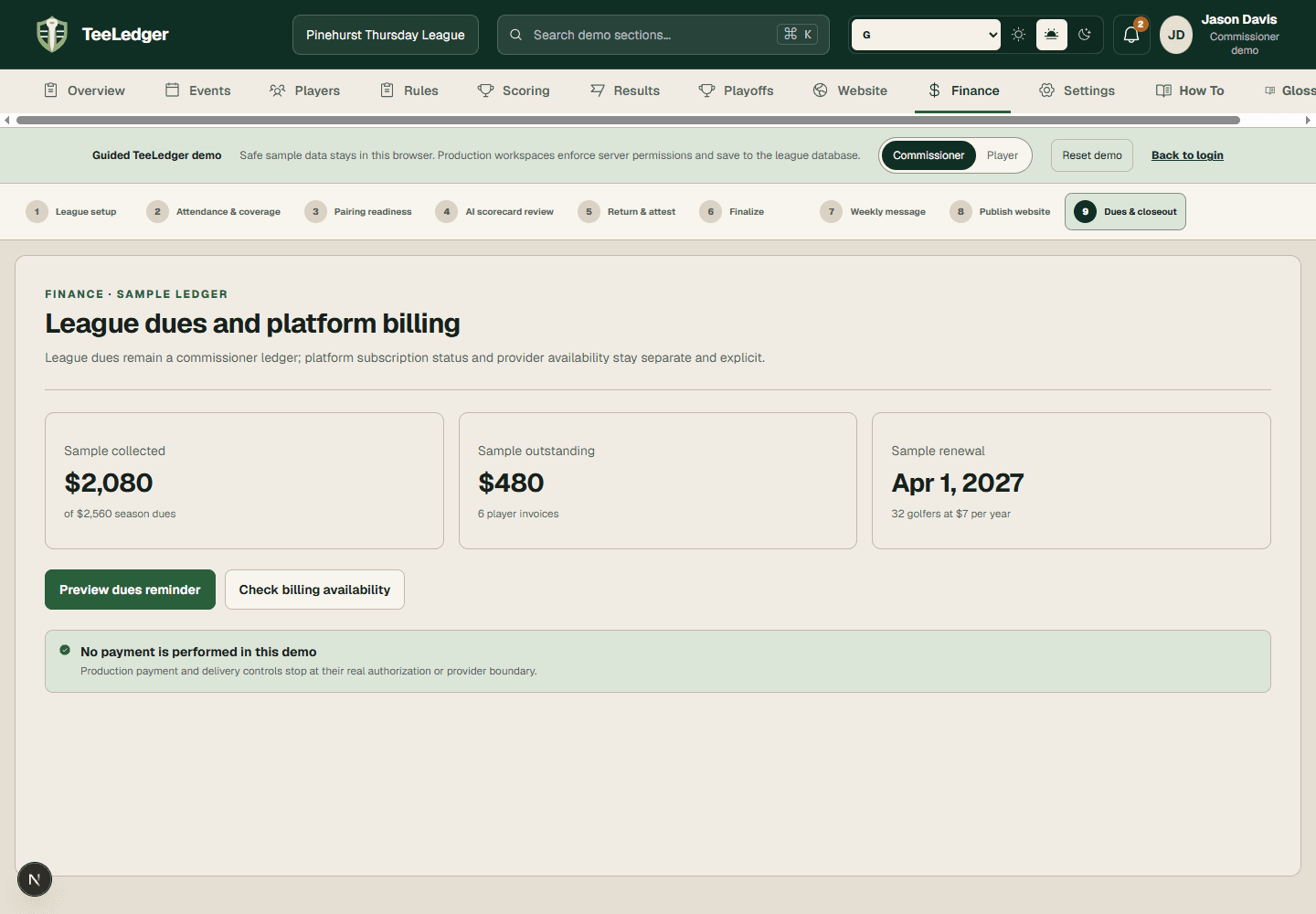Switch the demo role to Commissioner

coord(929,155)
